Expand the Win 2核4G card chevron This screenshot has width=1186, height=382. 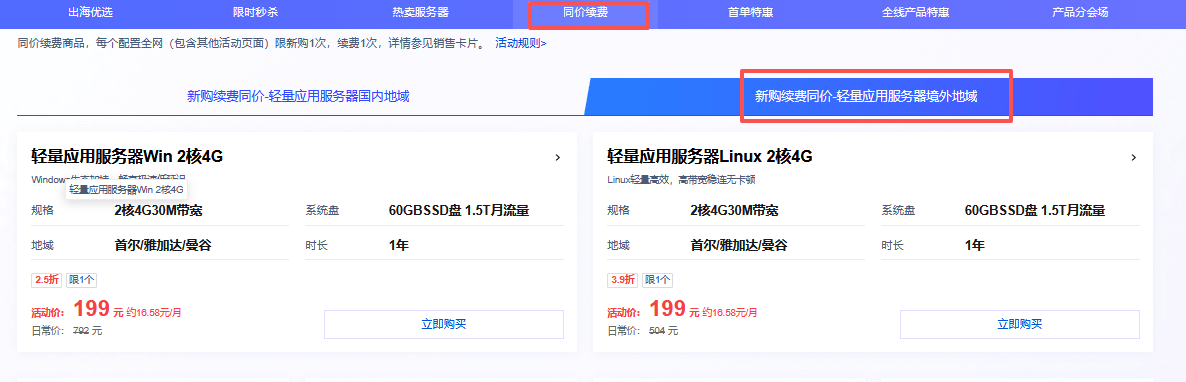557,157
